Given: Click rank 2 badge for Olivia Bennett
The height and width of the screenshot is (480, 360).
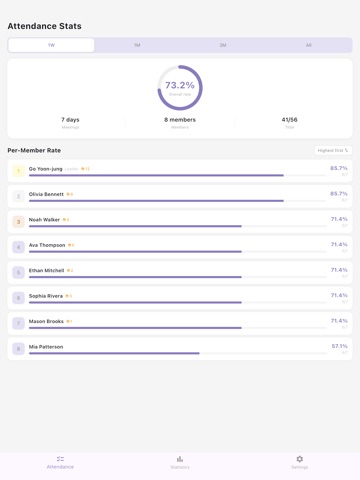Looking at the screenshot, I should click(18, 196).
